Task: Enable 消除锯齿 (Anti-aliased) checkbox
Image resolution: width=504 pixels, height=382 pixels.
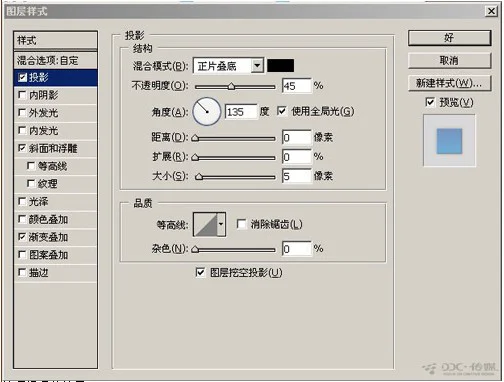Action: [241, 224]
